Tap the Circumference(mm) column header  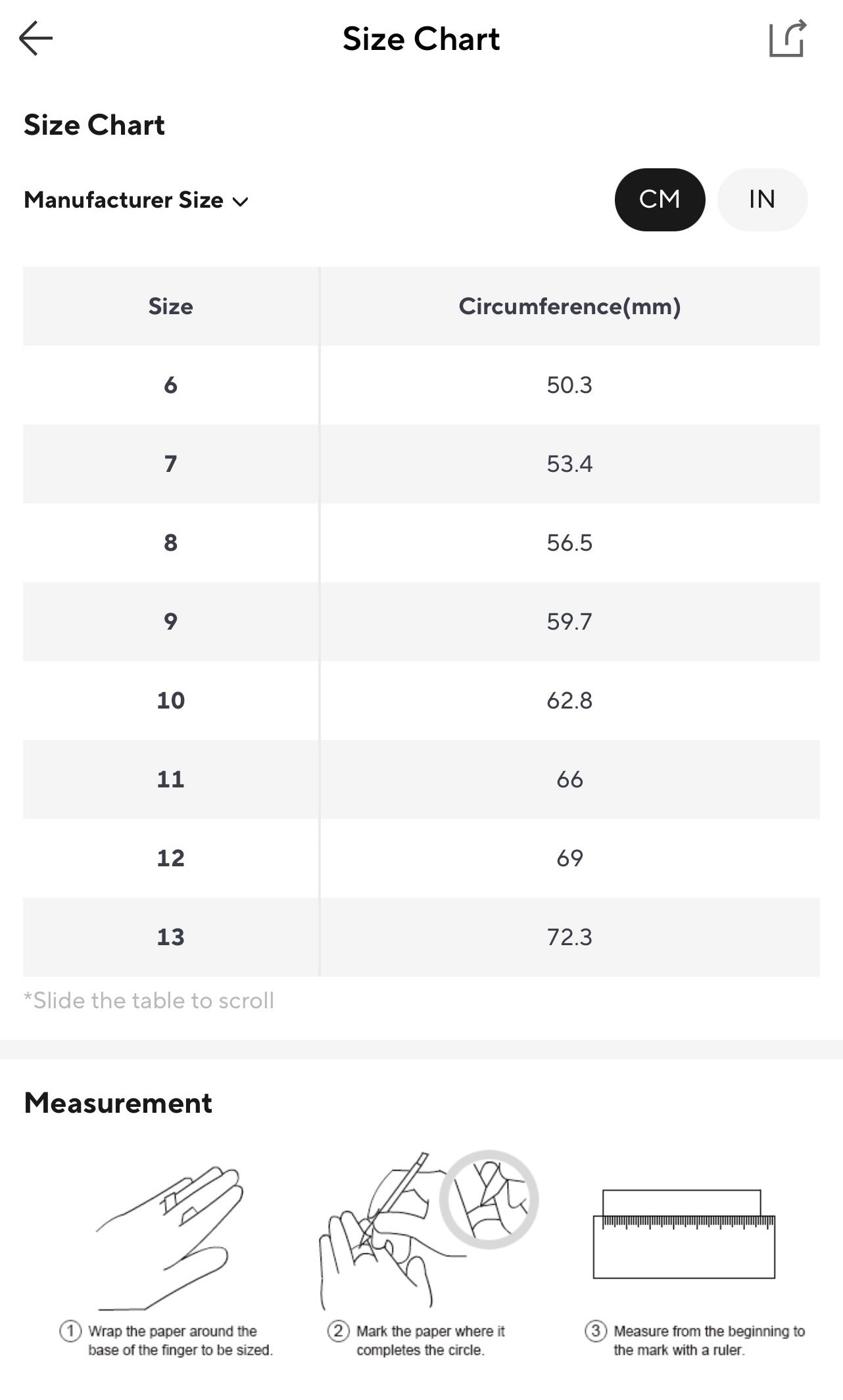(569, 306)
